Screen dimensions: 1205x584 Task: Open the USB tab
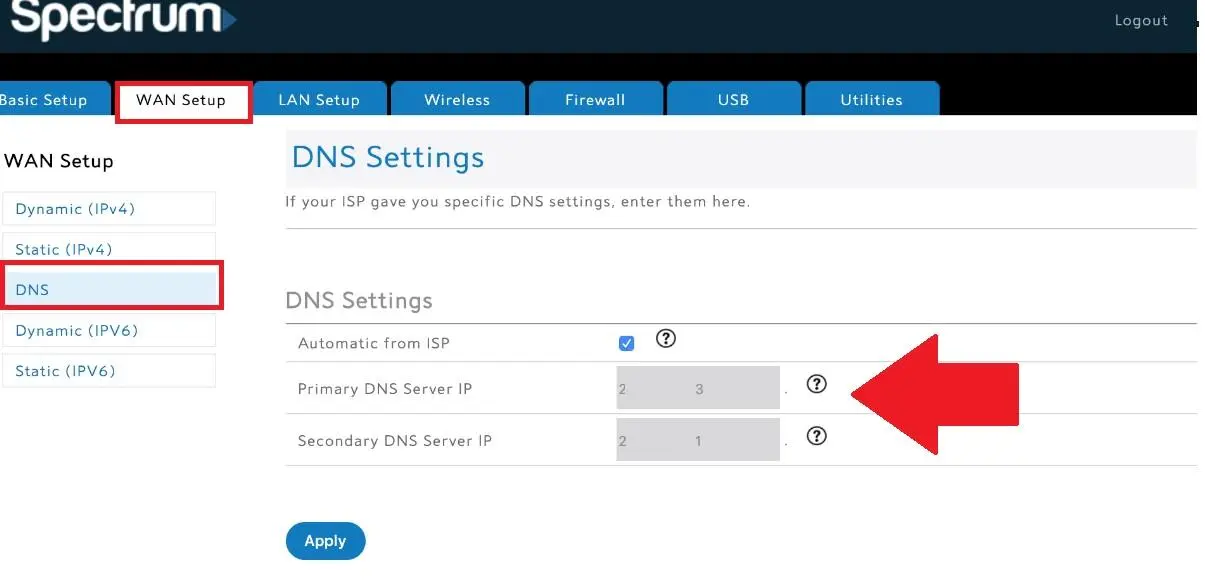click(x=733, y=100)
